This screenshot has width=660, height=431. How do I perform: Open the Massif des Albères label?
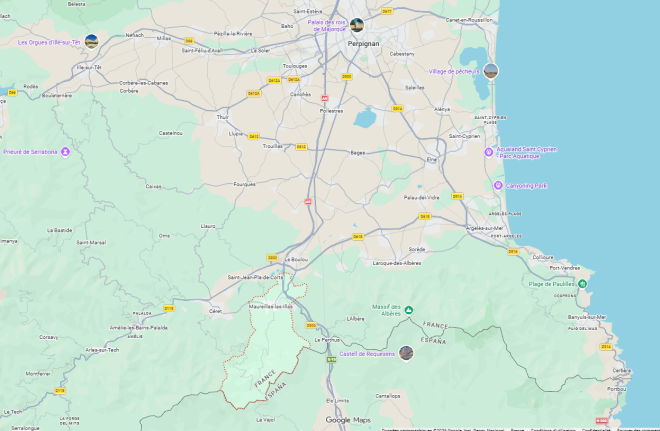(386, 310)
